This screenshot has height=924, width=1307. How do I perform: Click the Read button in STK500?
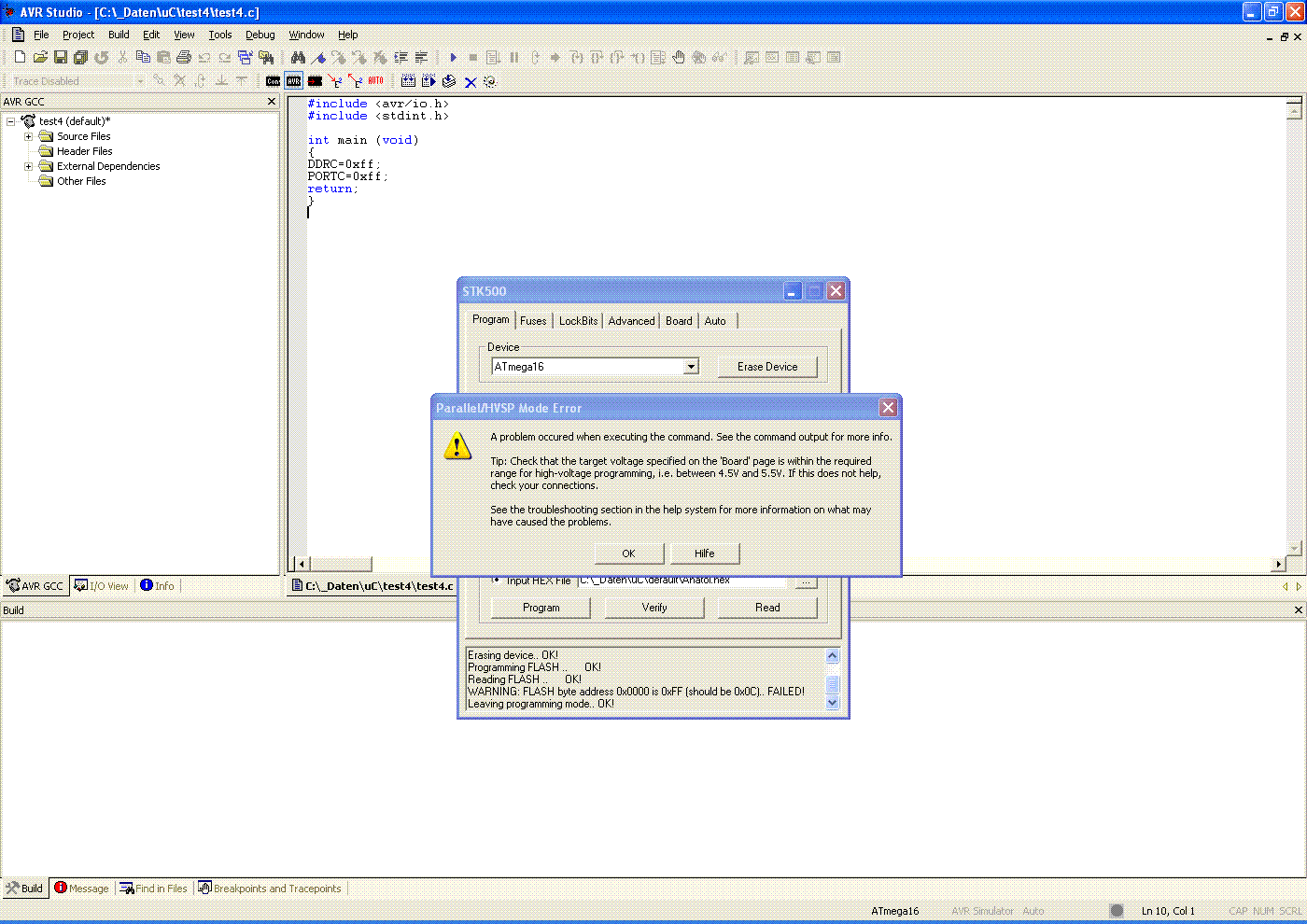click(x=767, y=608)
